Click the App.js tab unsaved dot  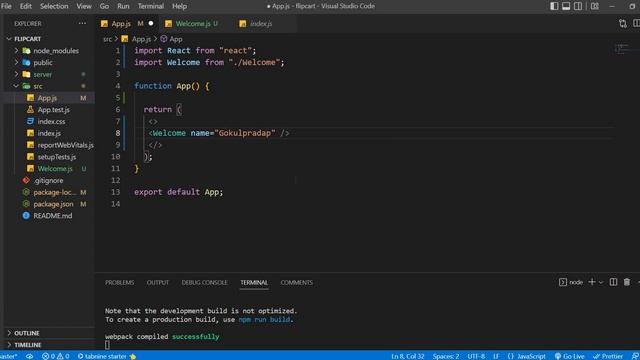(x=151, y=23)
